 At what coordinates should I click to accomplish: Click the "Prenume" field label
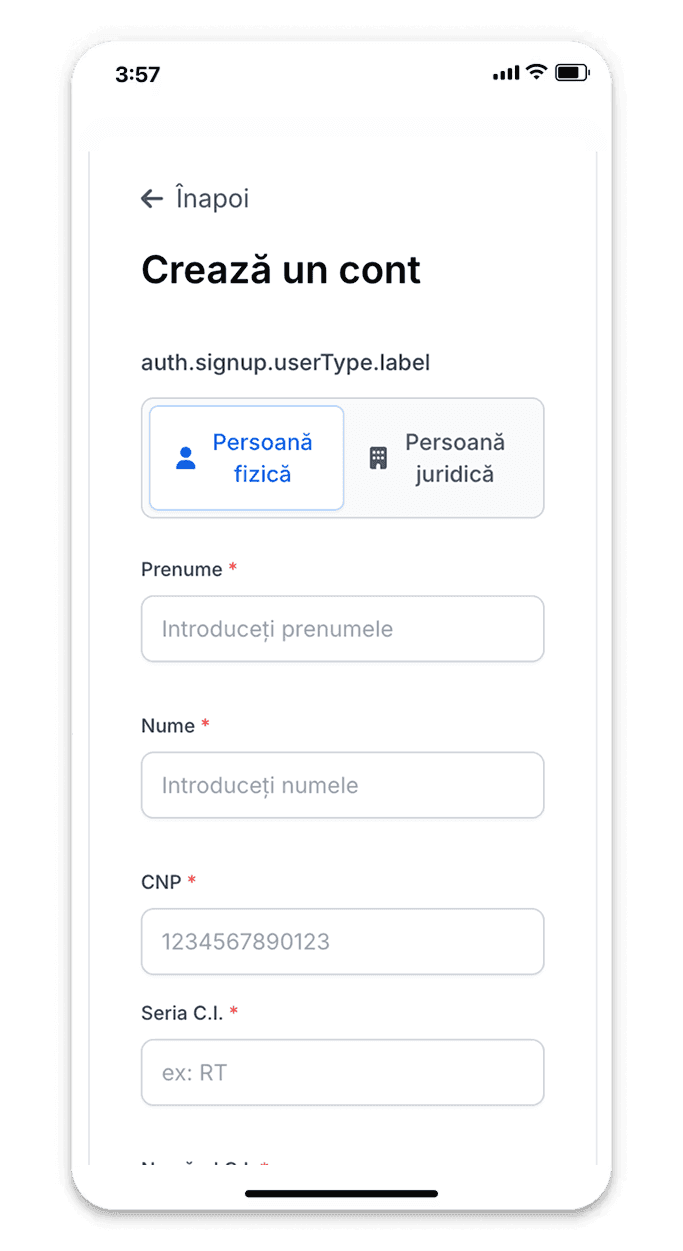tap(181, 570)
